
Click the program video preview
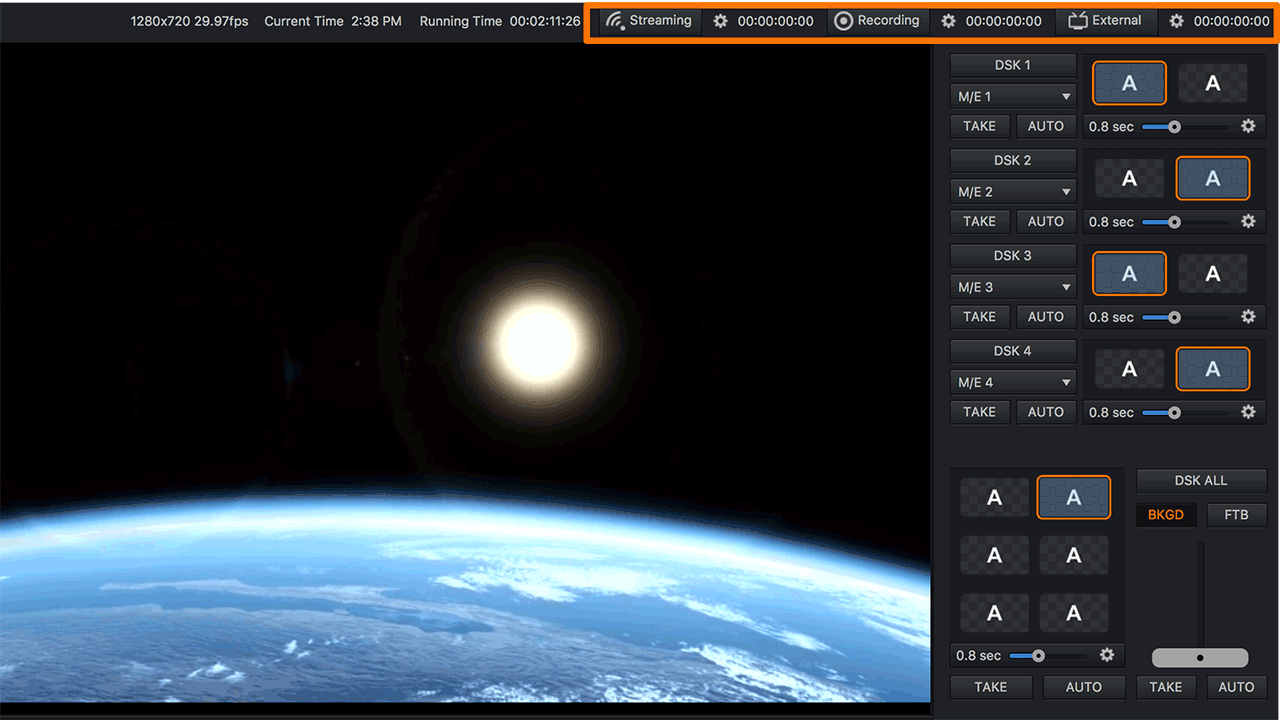tap(465, 372)
